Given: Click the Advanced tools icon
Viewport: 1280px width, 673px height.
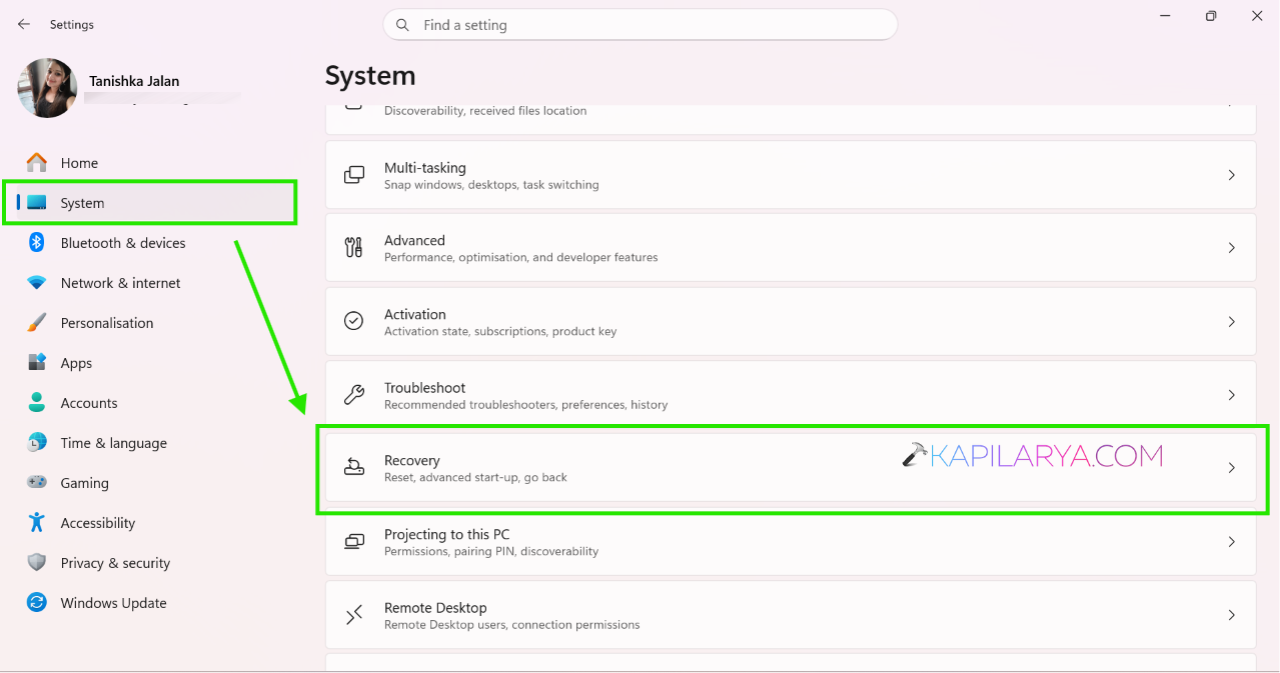Looking at the screenshot, I should pyautogui.click(x=354, y=248).
